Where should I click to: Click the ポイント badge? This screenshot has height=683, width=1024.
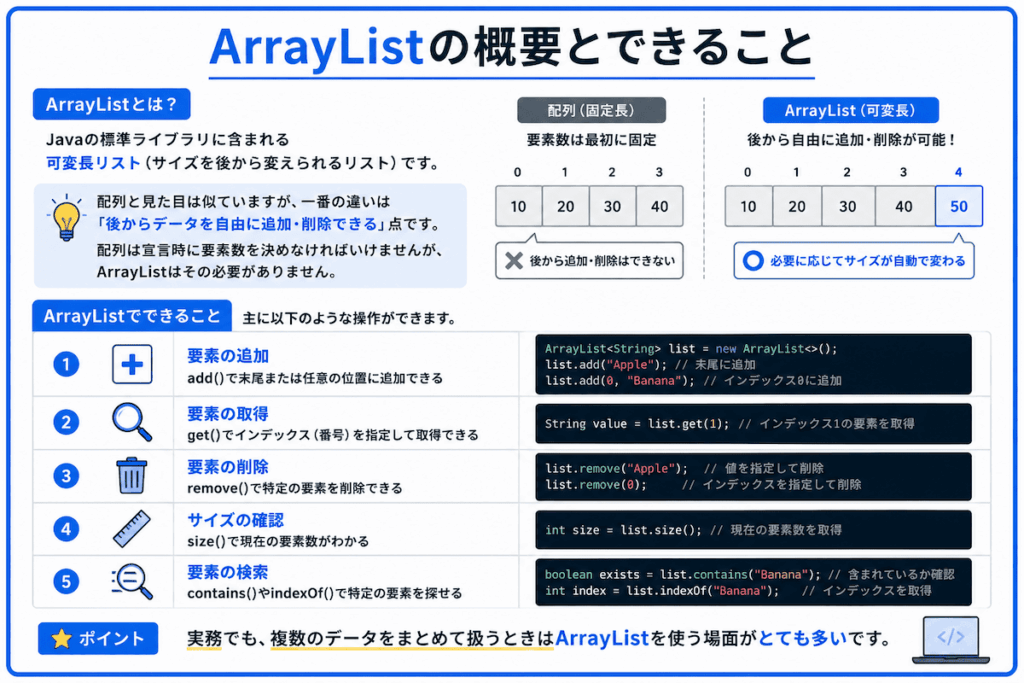point(98,639)
